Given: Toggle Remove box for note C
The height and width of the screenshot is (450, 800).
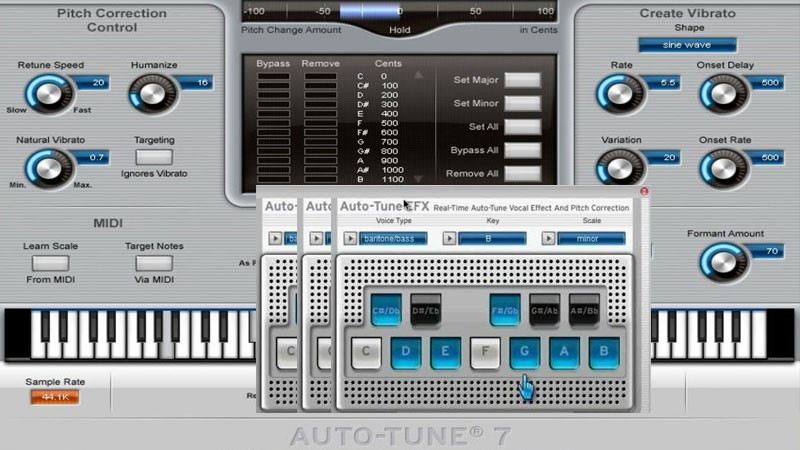Looking at the screenshot, I should pyautogui.click(x=320, y=77).
